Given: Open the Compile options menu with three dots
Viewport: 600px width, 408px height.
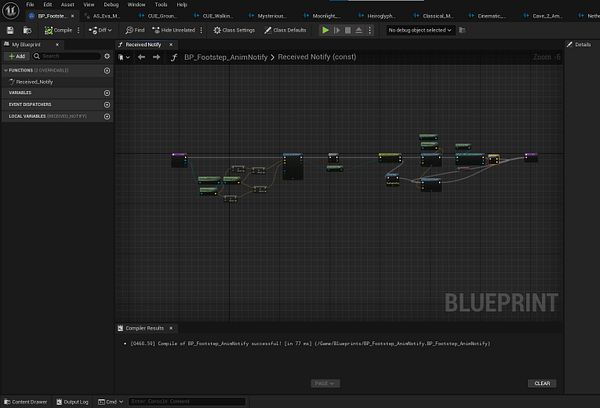Looking at the screenshot, I should (x=78, y=30).
